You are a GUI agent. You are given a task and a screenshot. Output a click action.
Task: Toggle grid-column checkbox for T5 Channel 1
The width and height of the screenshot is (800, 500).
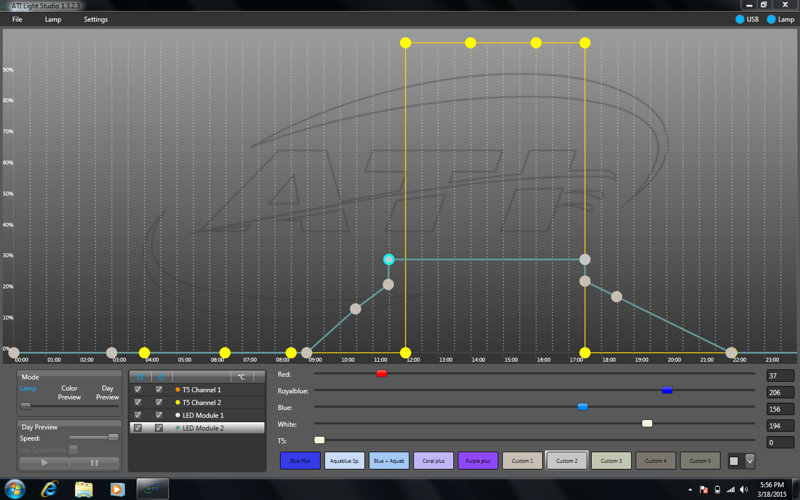coord(138,389)
